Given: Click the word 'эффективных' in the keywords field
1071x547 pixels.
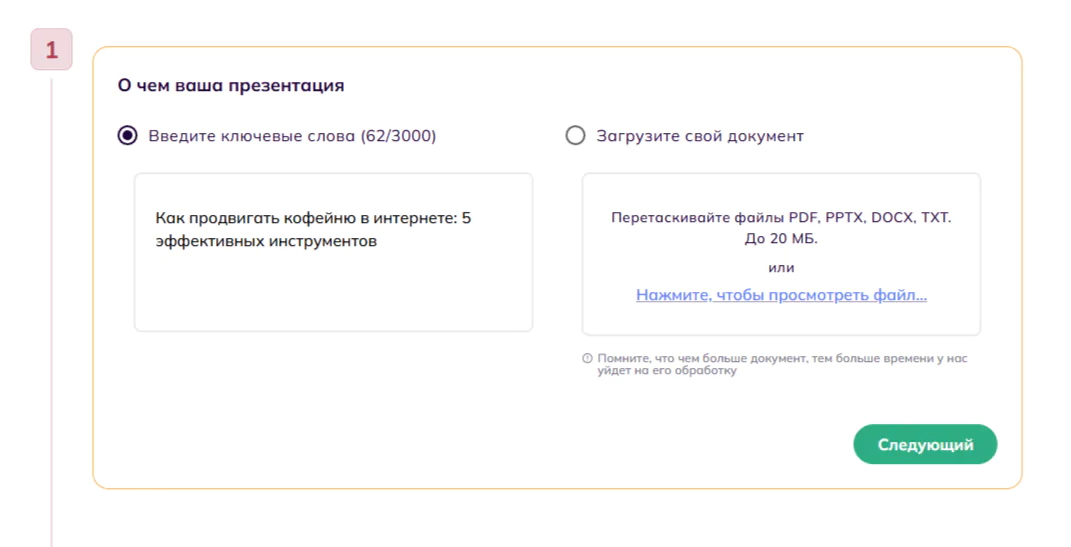Looking at the screenshot, I should coord(205,242).
